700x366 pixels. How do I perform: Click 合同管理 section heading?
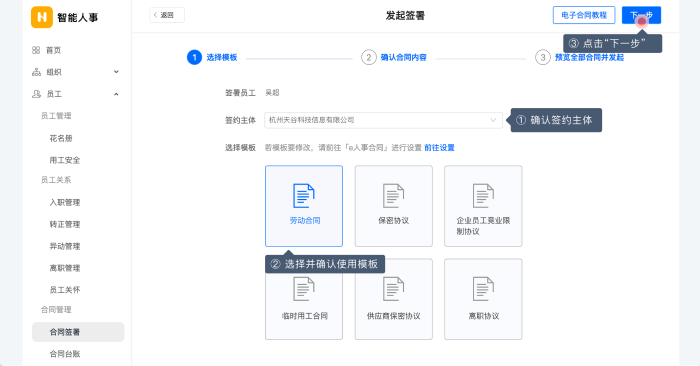(56, 309)
